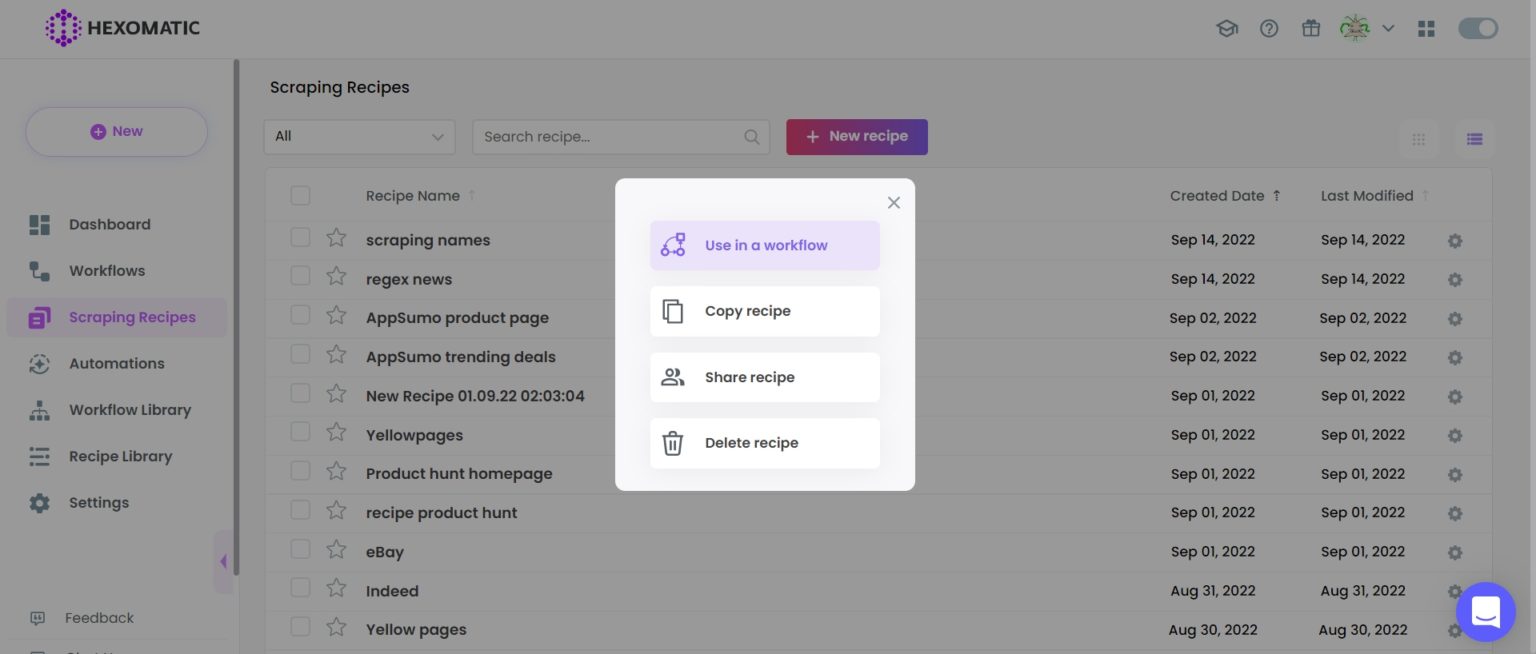This screenshot has width=1536, height=654.
Task: Click the graduation cap academy icon
Action: point(1226,29)
